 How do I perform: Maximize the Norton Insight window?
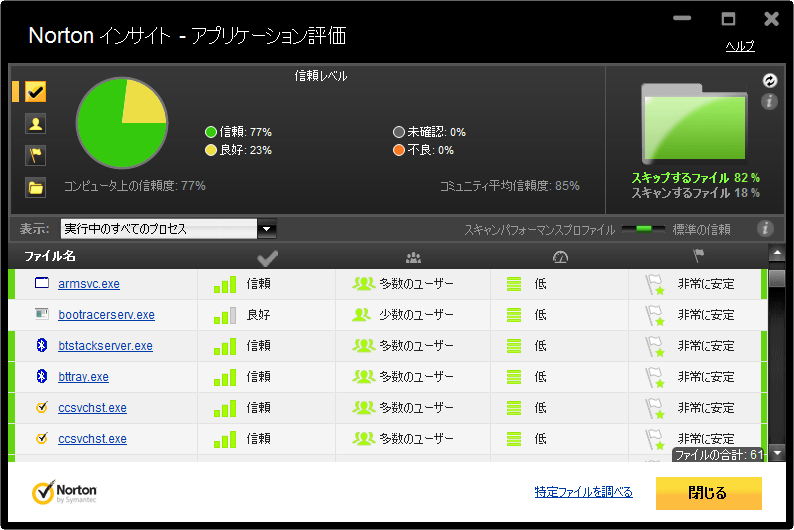pyautogui.click(x=728, y=19)
